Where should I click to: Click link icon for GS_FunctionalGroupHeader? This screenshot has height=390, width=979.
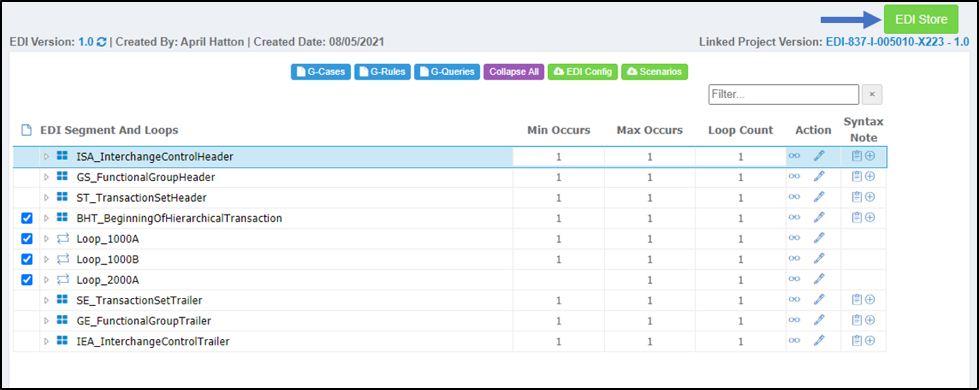[x=794, y=177]
